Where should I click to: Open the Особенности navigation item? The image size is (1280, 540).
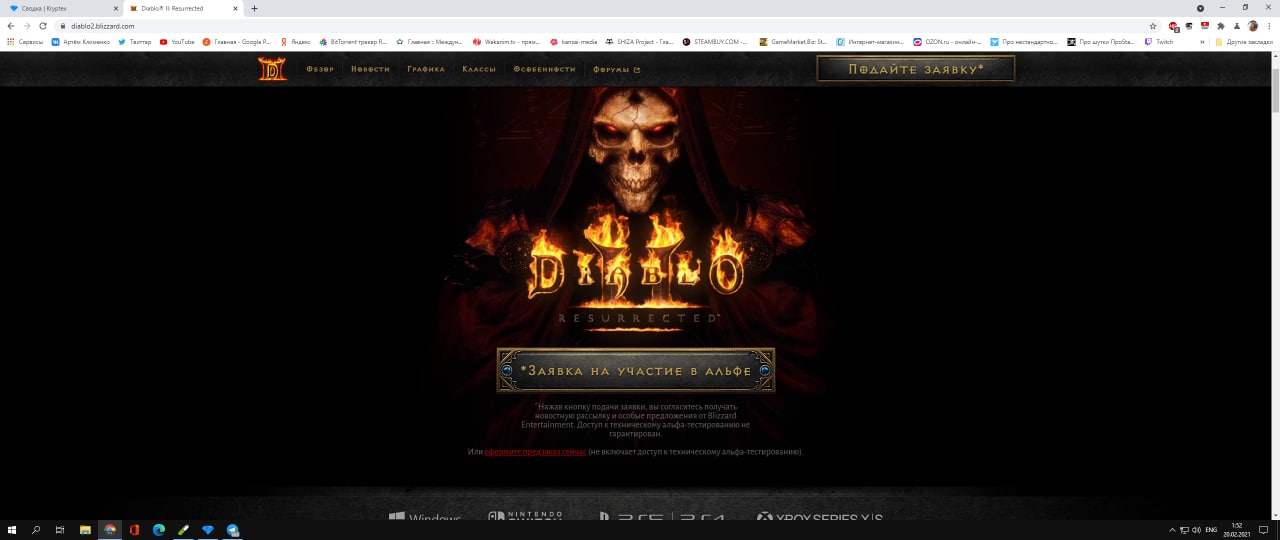click(544, 69)
